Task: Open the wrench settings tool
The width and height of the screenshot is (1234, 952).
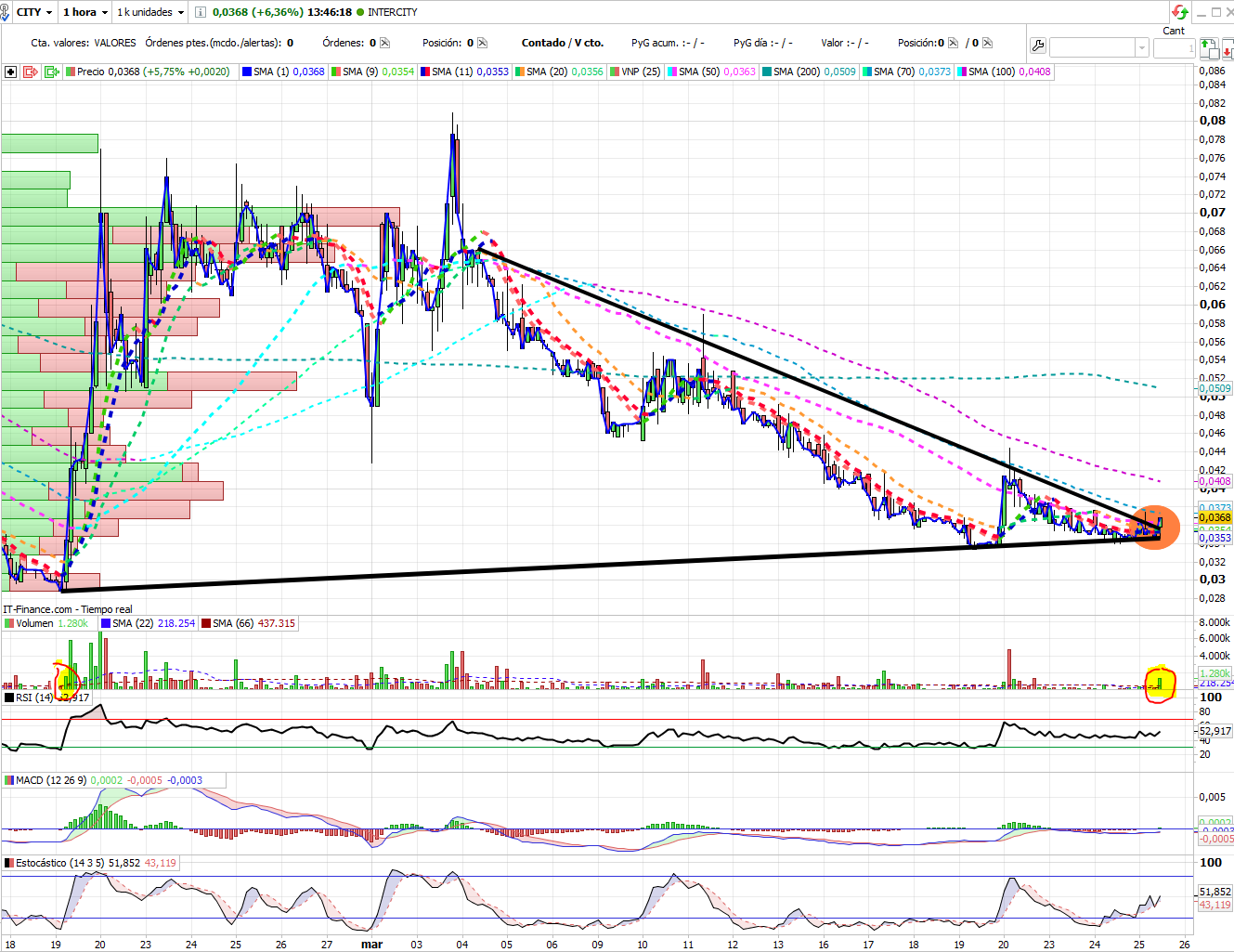Action: 1038,46
